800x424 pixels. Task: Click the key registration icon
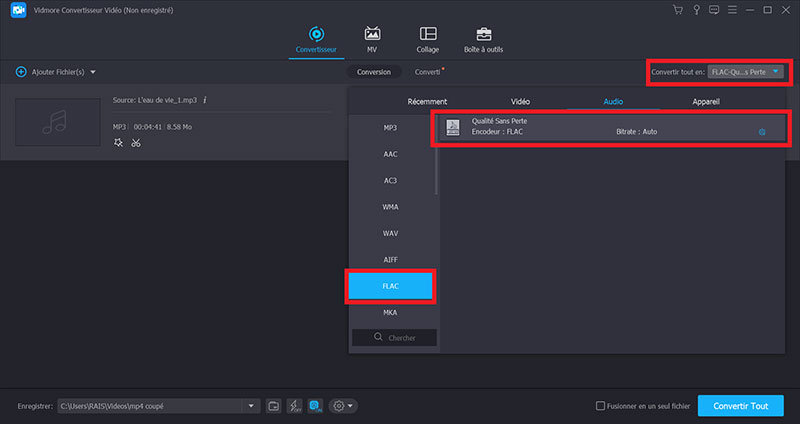point(697,11)
